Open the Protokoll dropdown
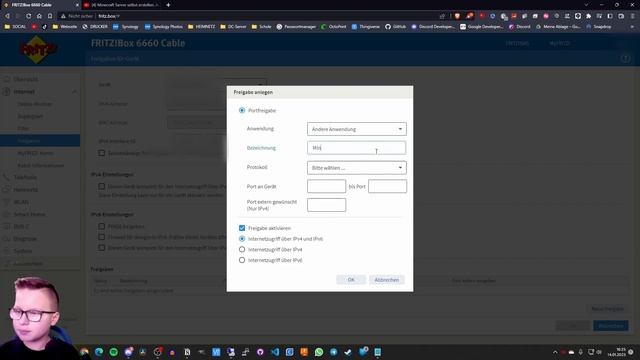640x360 pixels. (x=356, y=168)
